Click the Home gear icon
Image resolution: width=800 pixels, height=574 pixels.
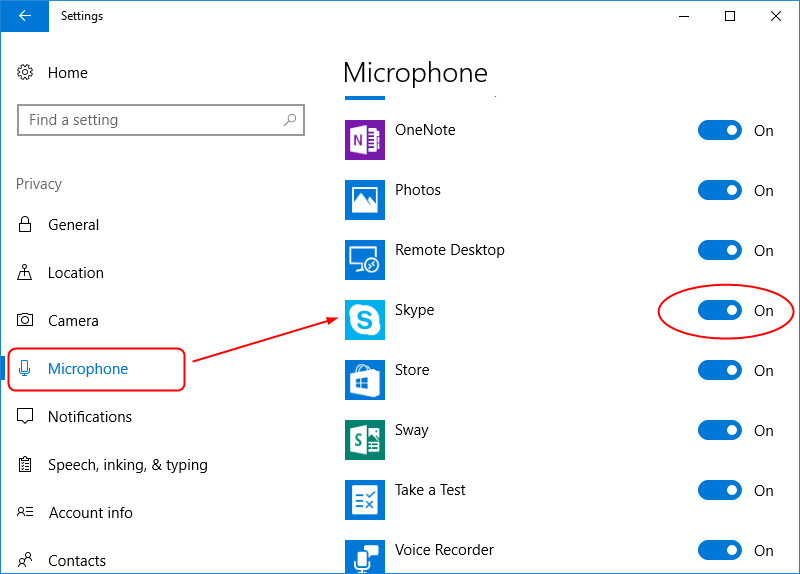coord(24,72)
